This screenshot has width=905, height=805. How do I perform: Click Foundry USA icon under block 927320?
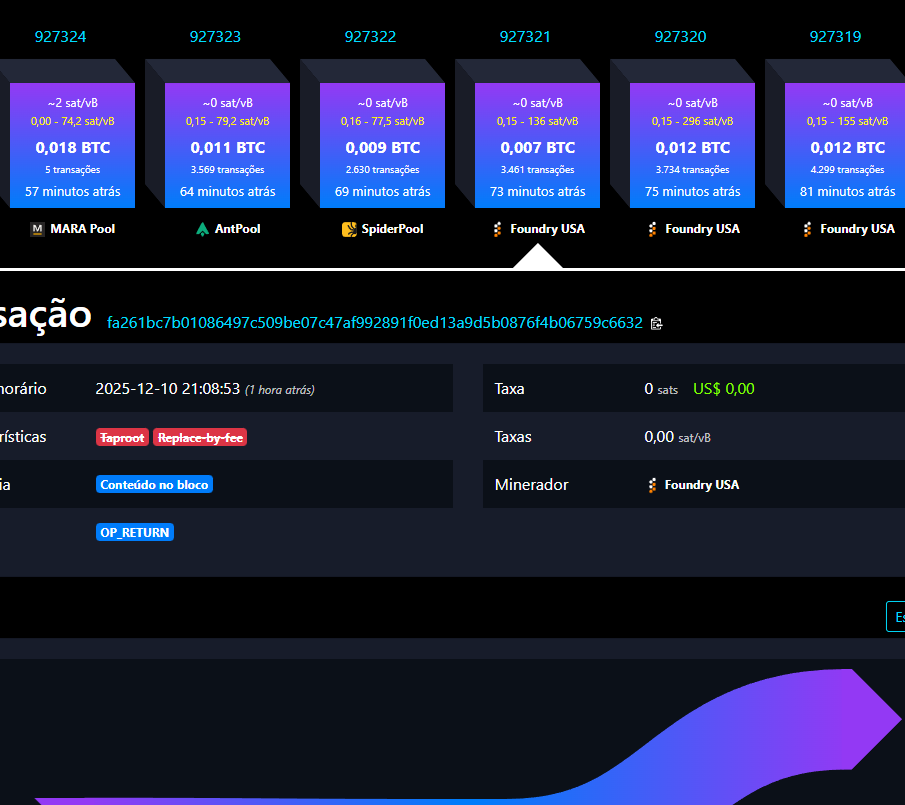click(653, 229)
